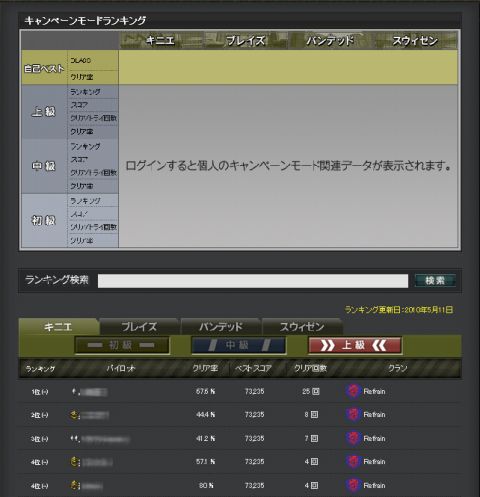Screen dimensions: 480x497
Task: Click the Refrain clan emblem in second-place row
Action: tap(353, 415)
